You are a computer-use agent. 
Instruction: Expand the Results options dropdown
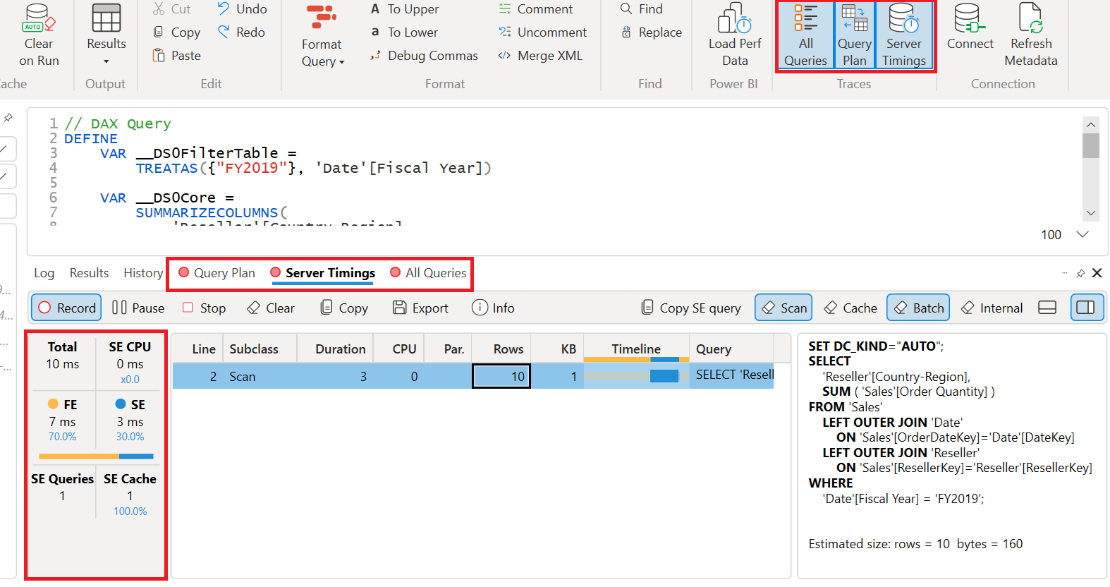[x=106, y=63]
